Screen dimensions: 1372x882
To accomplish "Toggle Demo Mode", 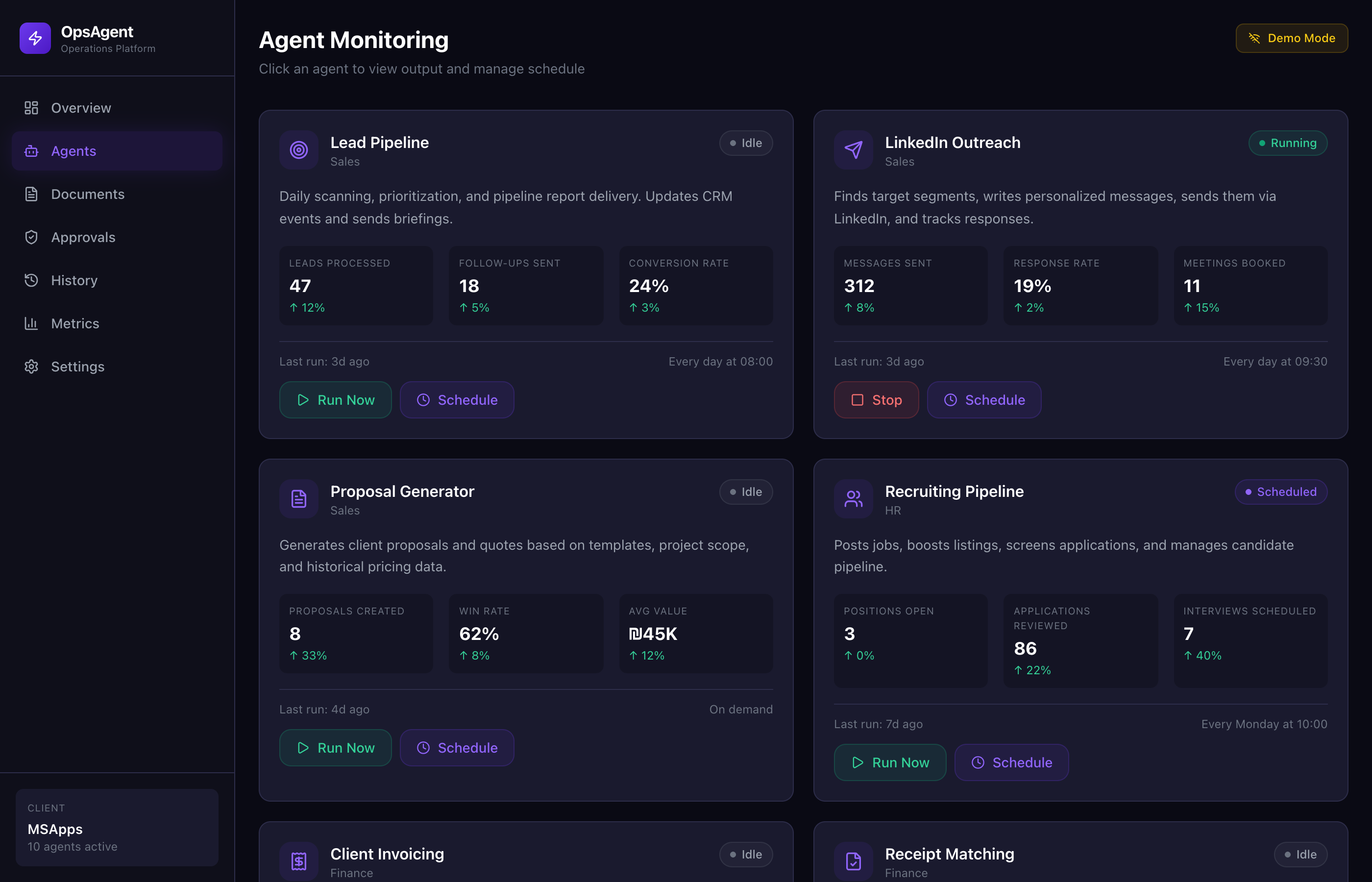I will coord(1291,38).
